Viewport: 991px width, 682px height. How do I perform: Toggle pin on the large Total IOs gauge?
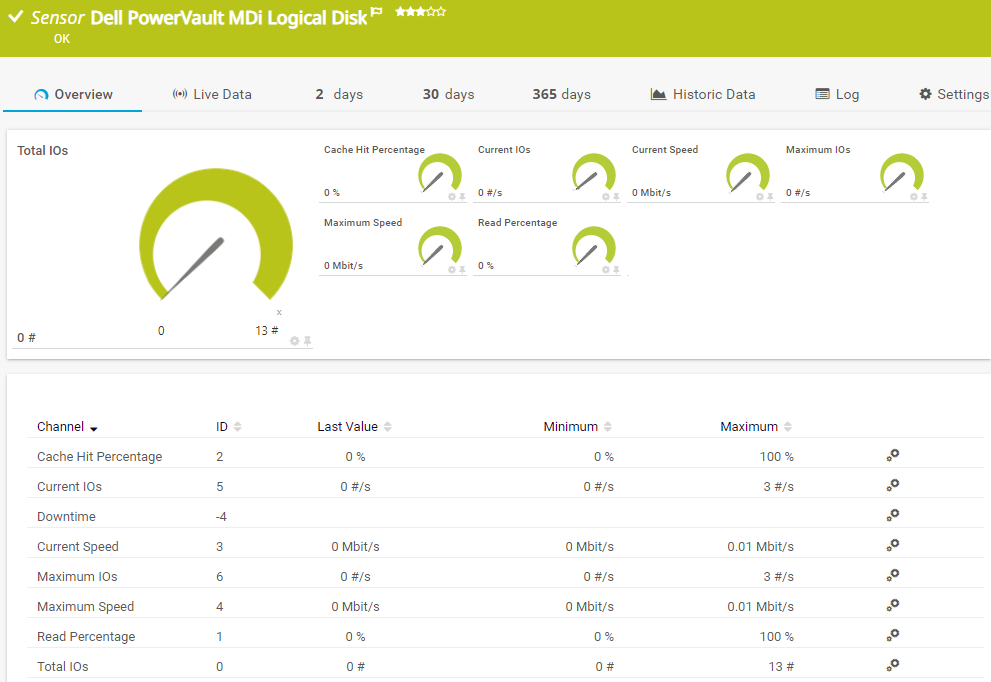pyautogui.click(x=308, y=341)
